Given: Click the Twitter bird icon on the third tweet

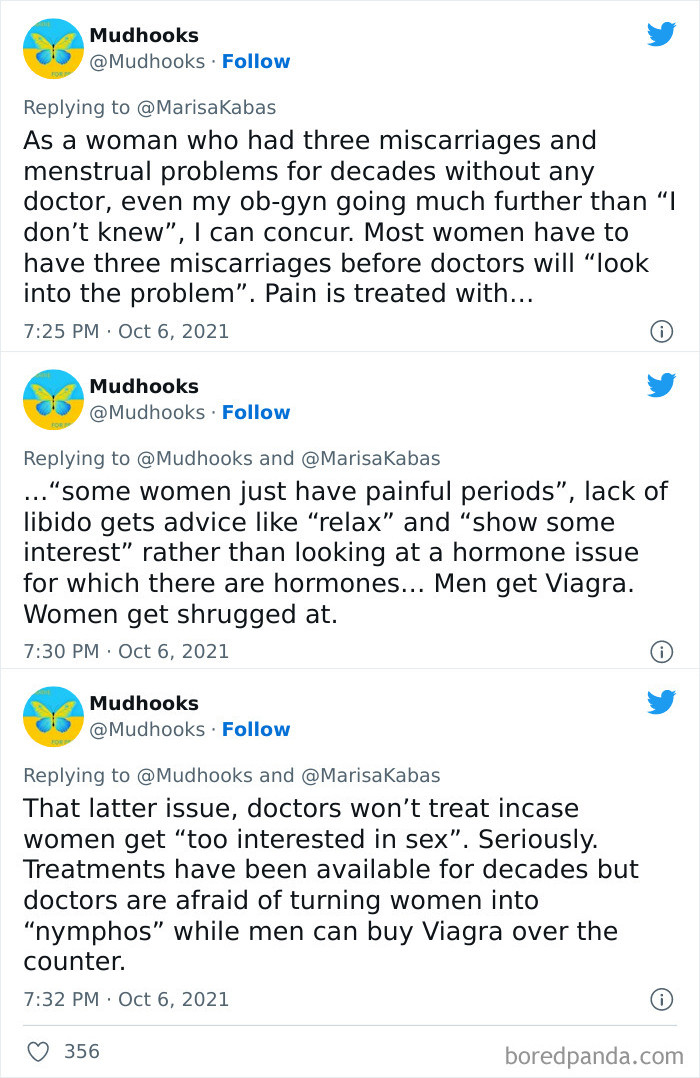Looking at the screenshot, I should [x=662, y=703].
